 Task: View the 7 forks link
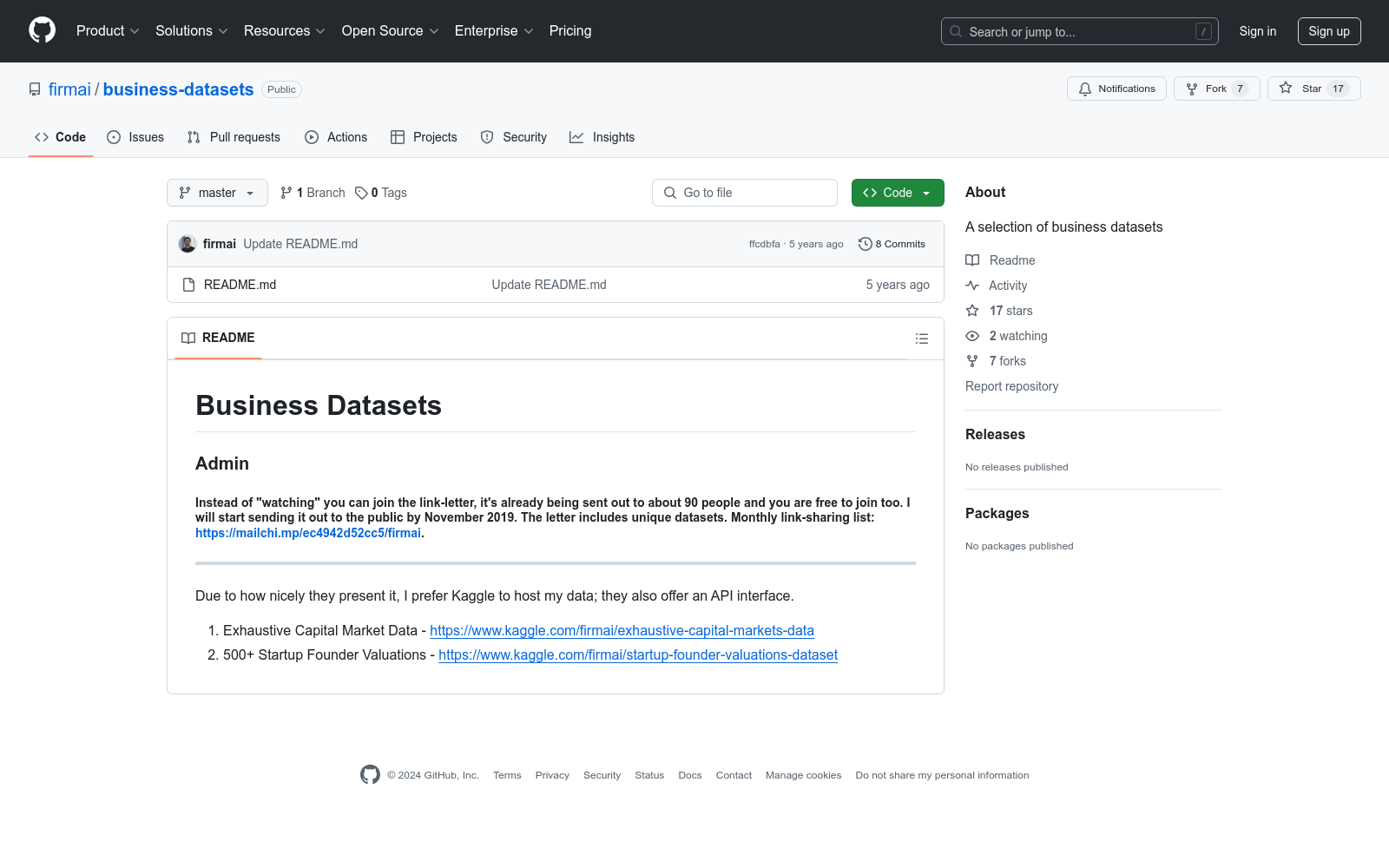pyautogui.click(x=996, y=361)
